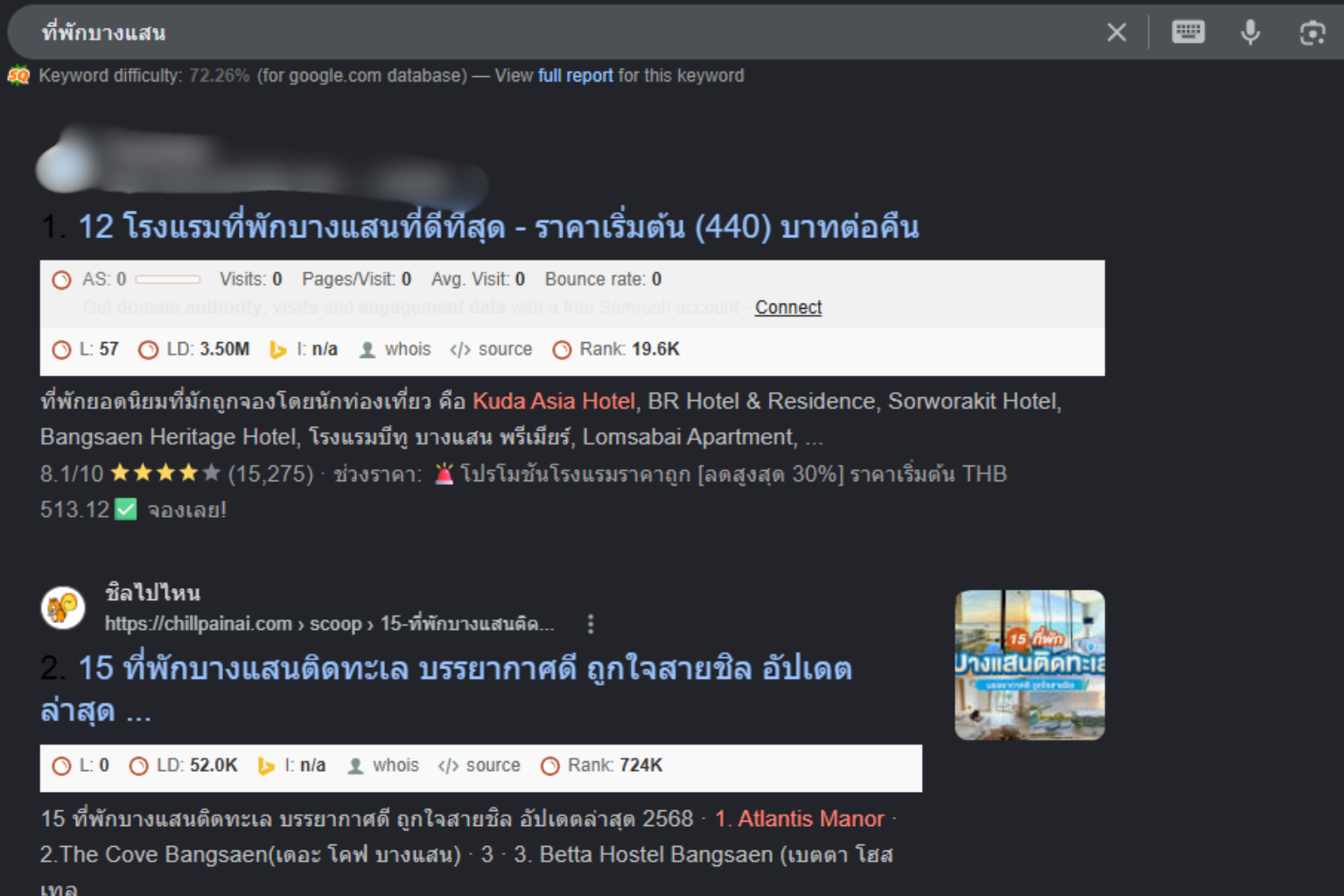Click Rank: 19.6K in first result bar
This screenshot has height=896, width=1344.
(x=616, y=349)
